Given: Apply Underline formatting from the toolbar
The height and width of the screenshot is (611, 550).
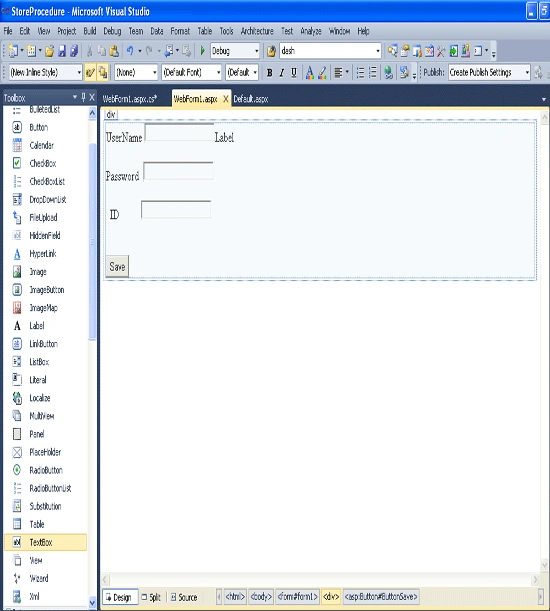Looking at the screenshot, I should (294, 73).
